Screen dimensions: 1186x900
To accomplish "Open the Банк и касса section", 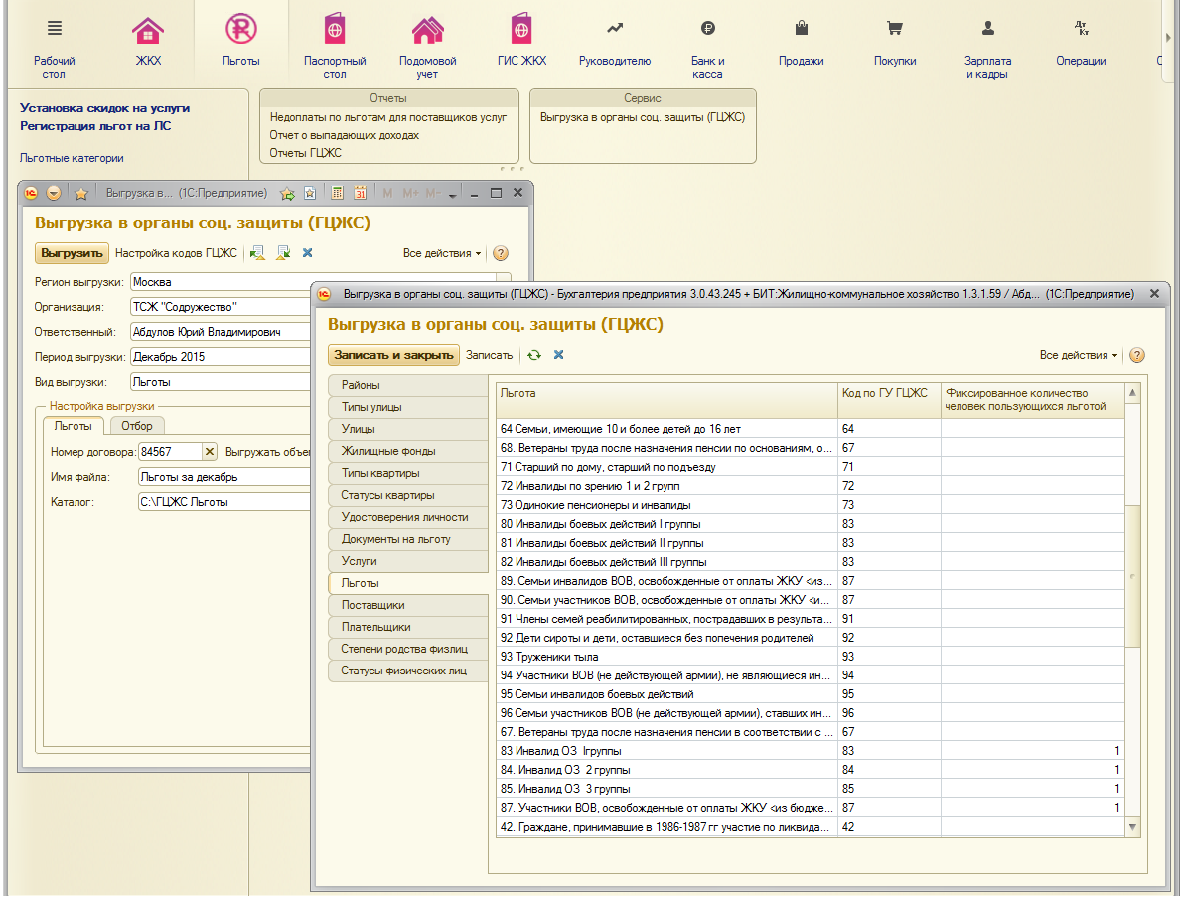I will pyautogui.click(x=707, y=45).
